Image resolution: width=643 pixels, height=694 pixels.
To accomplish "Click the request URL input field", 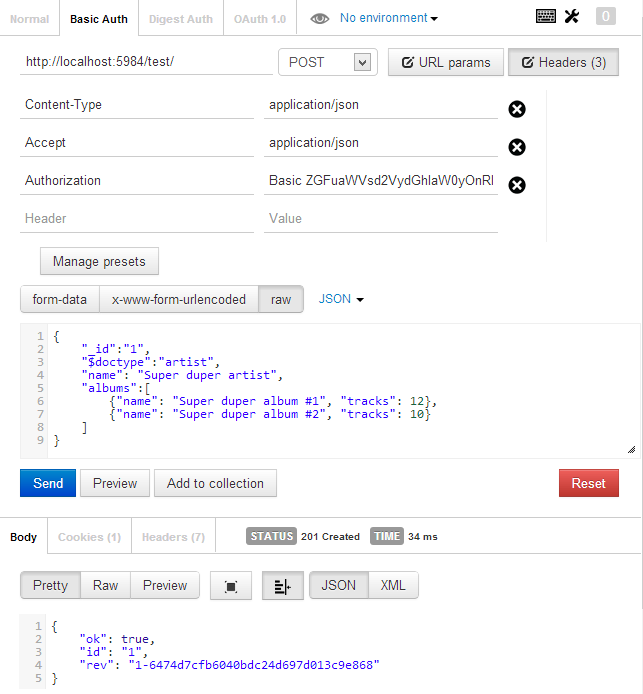I will coord(146,62).
